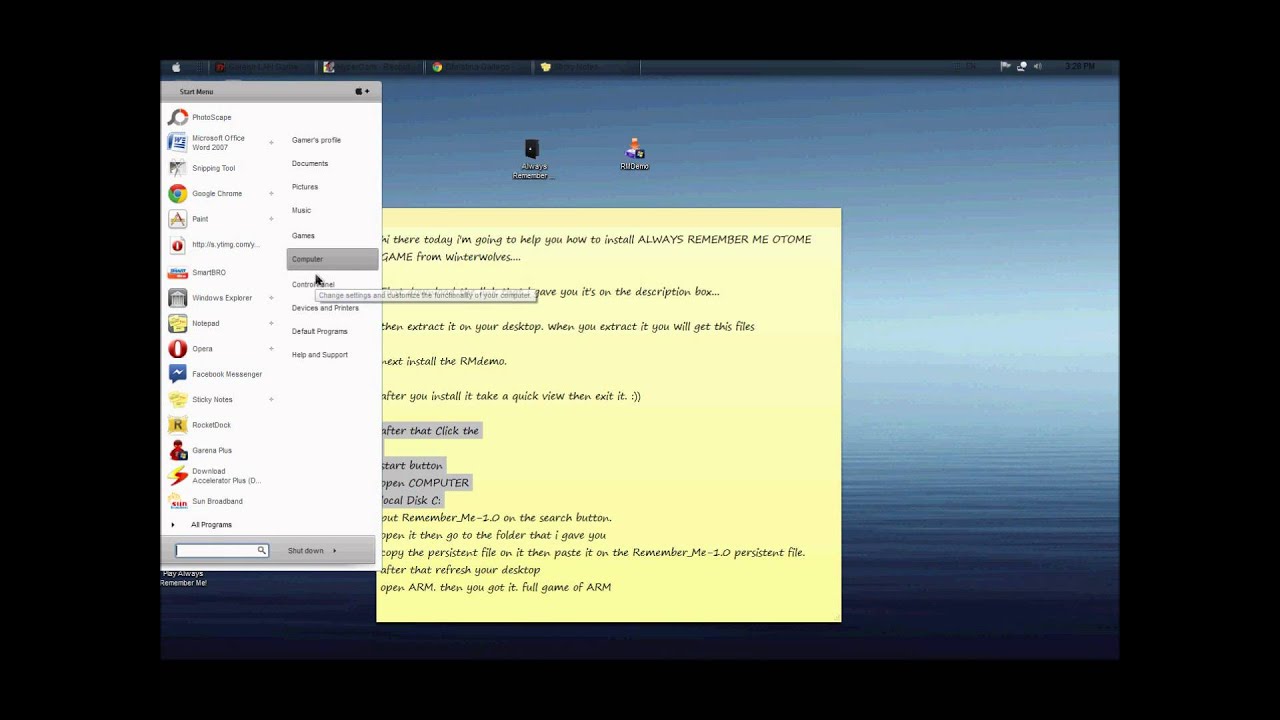Viewport: 1280px width, 720px height.
Task: Expand jump list for Paint
Action: (x=271, y=219)
